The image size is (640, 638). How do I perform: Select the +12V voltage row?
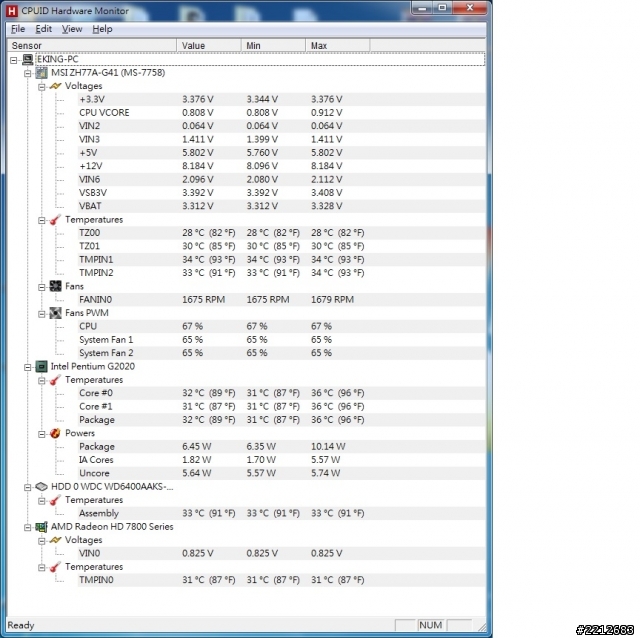(x=282, y=166)
